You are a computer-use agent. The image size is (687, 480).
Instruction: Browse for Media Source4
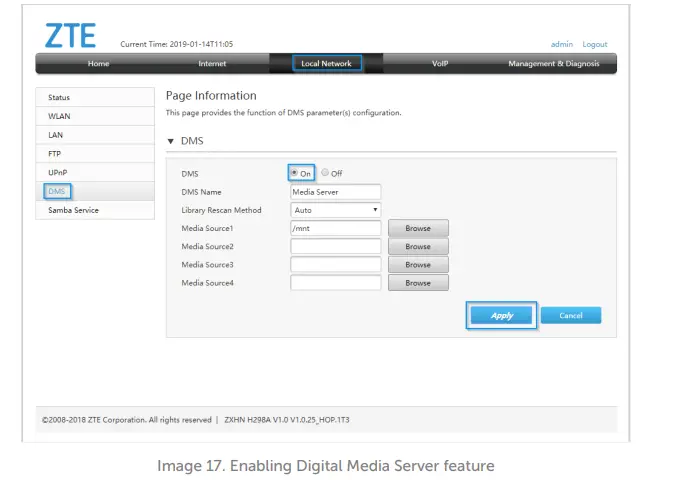tap(418, 283)
